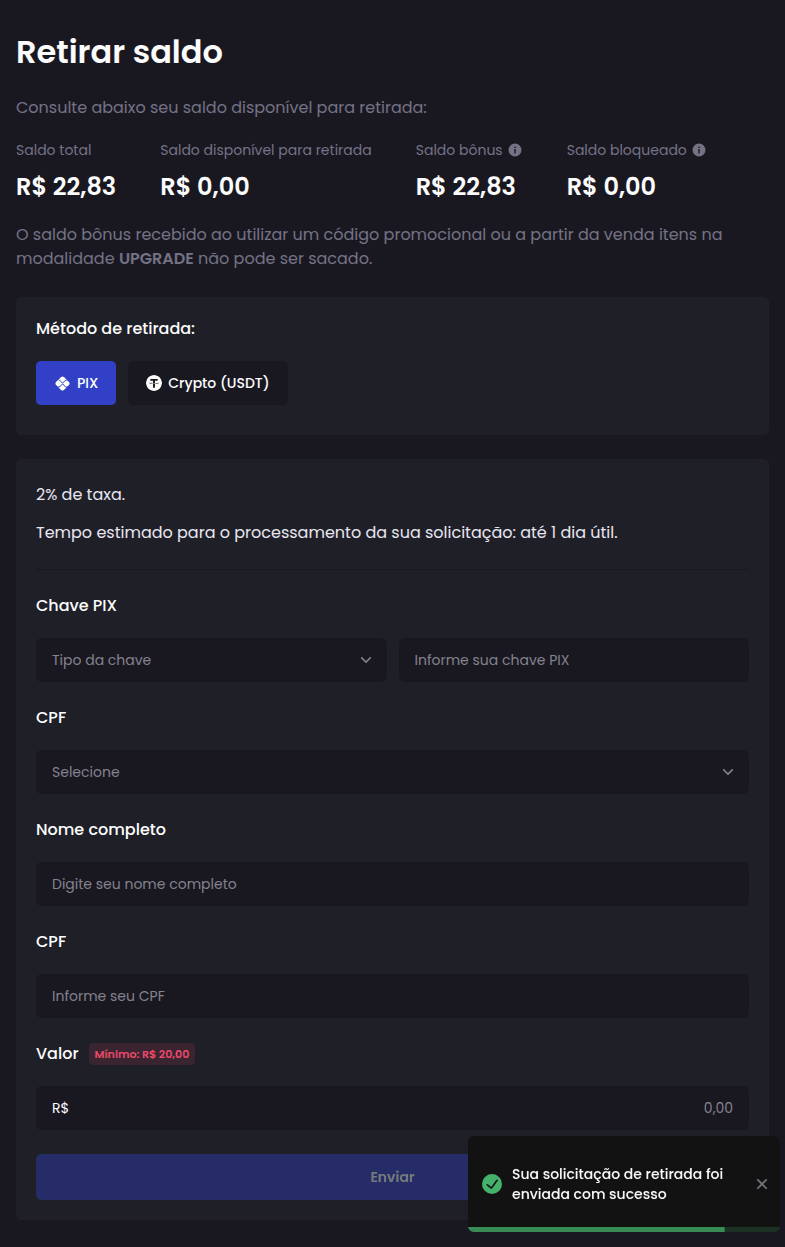Viewport: 785px width, 1247px height.
Task: Click the success notification message text
Action: pos(617,1184)
